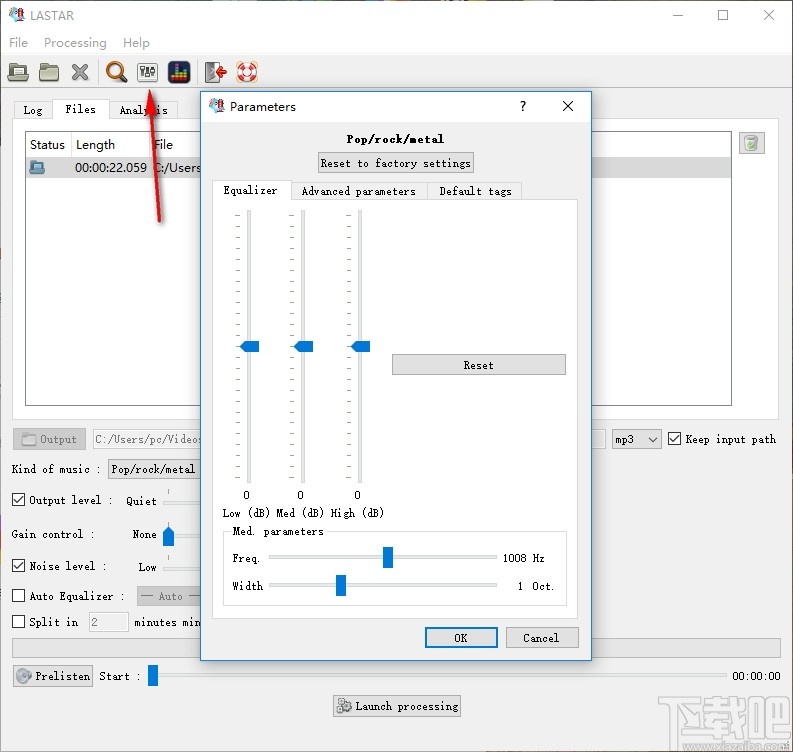Click the output path text field
Screen dimensions: 793x752
coord(147,439)
